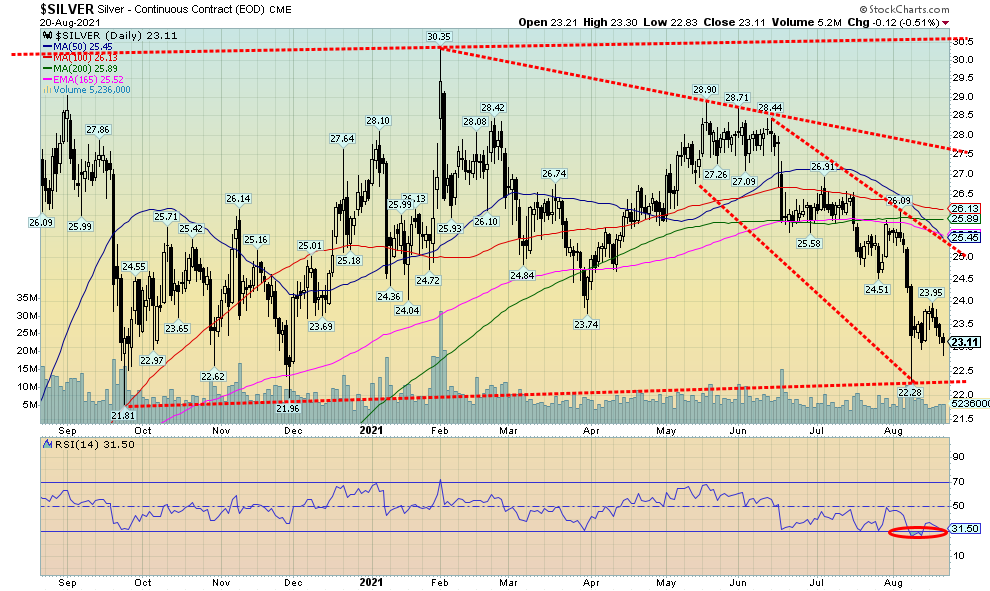Viewport: 990px width, 591px height.
Task: Click the red MA(100) legend entry
Action: tap(80, 56)
